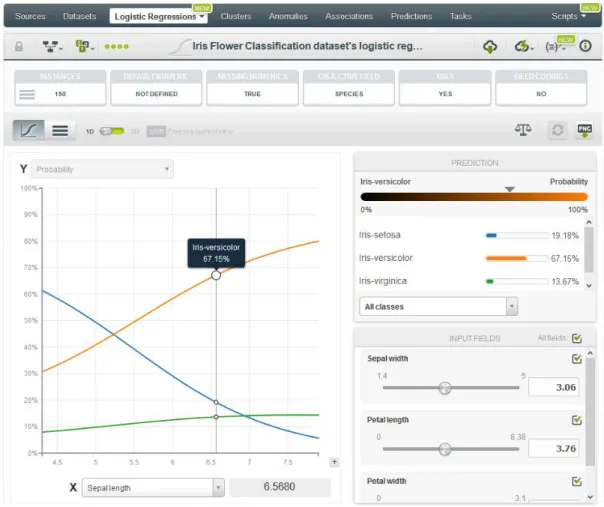Open the X axis Sepal length dropdown

(153, 488)
